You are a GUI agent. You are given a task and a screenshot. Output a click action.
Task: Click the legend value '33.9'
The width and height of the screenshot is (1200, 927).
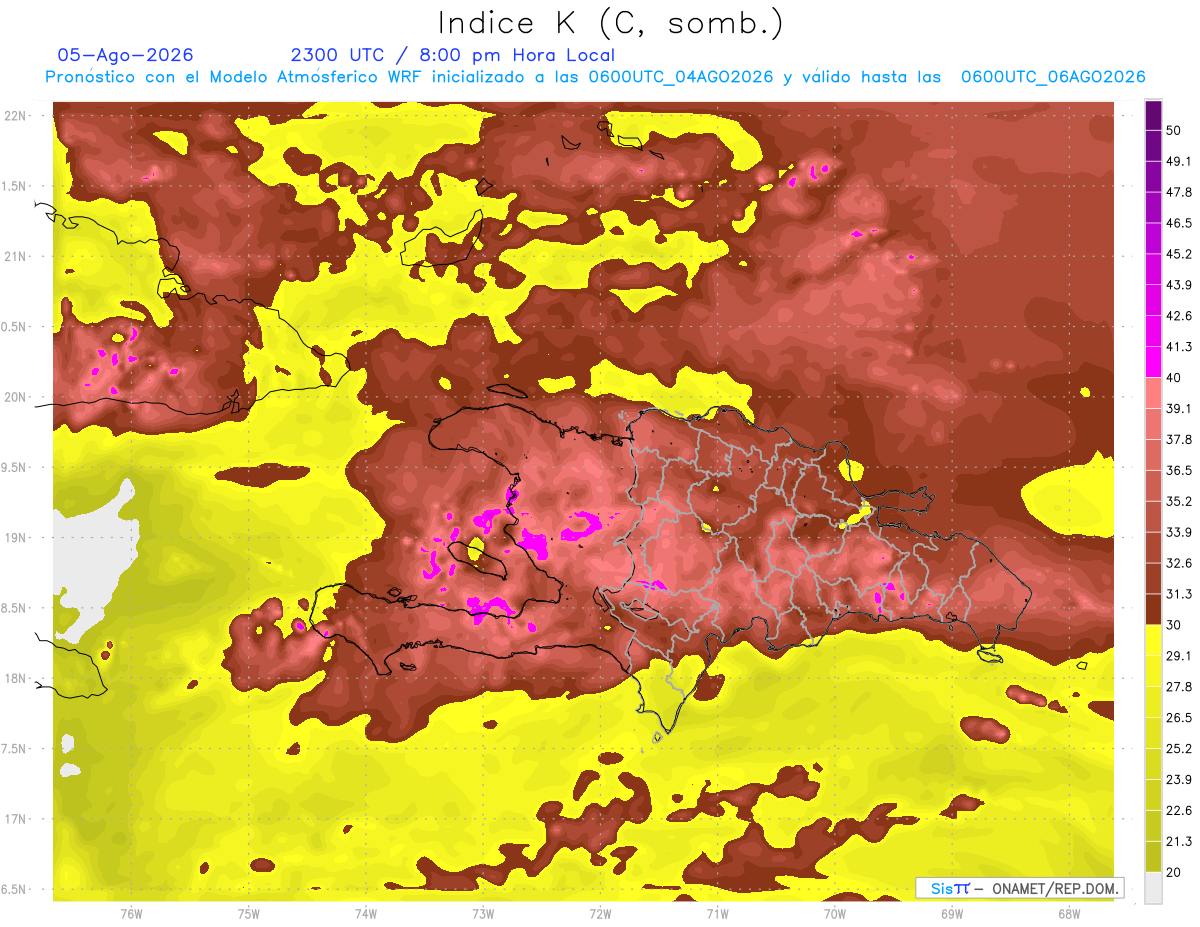point(1179,532)
